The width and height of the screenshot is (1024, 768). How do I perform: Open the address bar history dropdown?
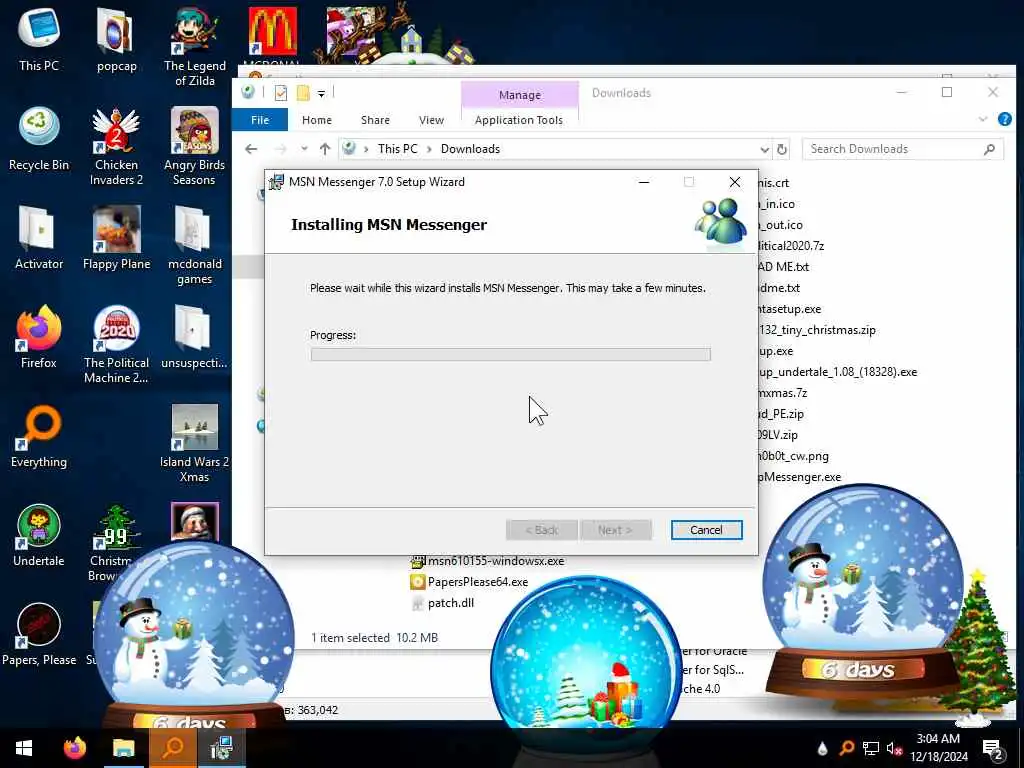coord(765,150)
